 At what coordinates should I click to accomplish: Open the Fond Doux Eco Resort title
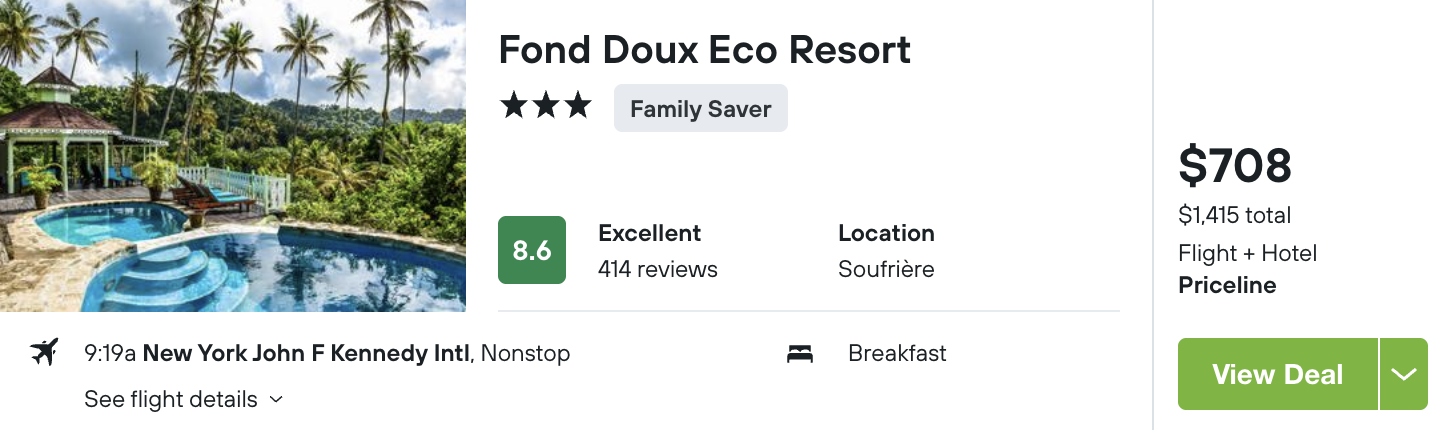pyautogui.click(x=705, y=50)
